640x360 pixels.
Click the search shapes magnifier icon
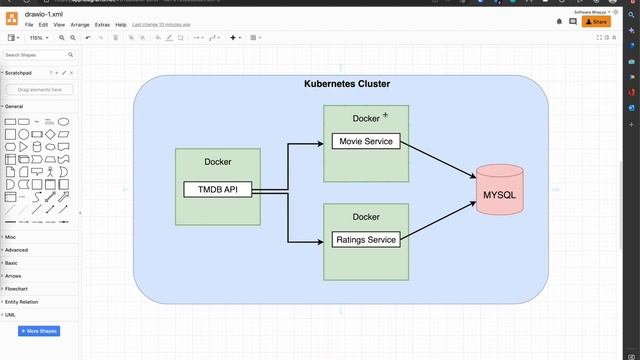click(x=71, y=55)
